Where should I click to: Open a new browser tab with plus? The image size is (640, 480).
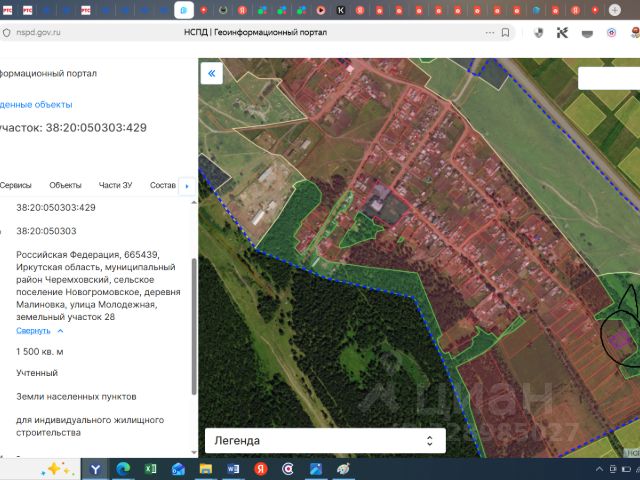click(615, 10)
